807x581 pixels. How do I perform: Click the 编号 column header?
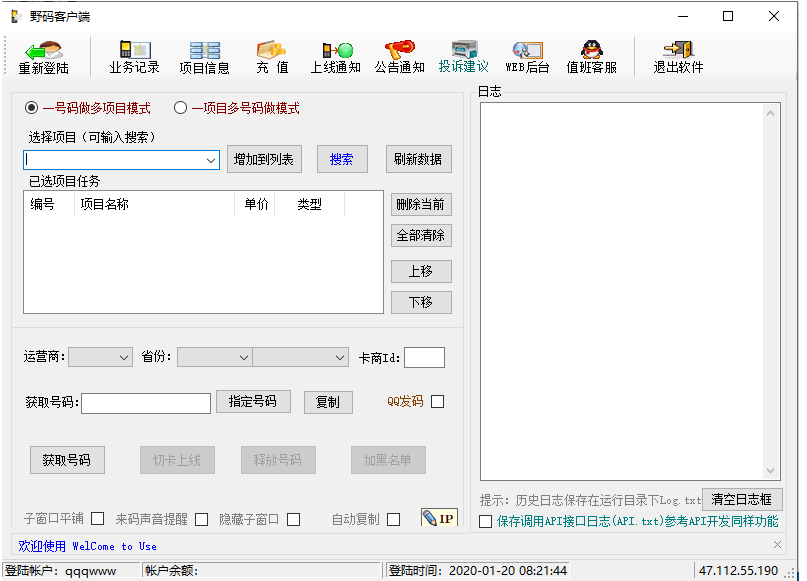point(49,204)
